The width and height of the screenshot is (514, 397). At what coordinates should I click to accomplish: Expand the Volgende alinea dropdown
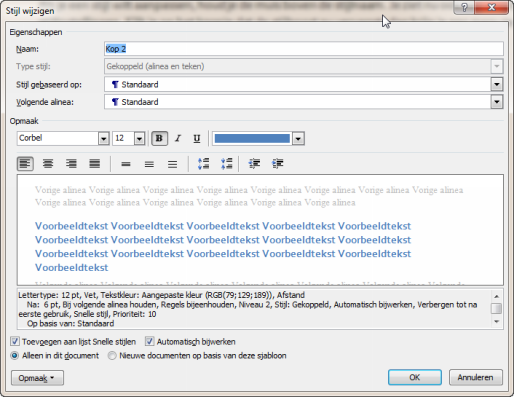coord(497,102)
